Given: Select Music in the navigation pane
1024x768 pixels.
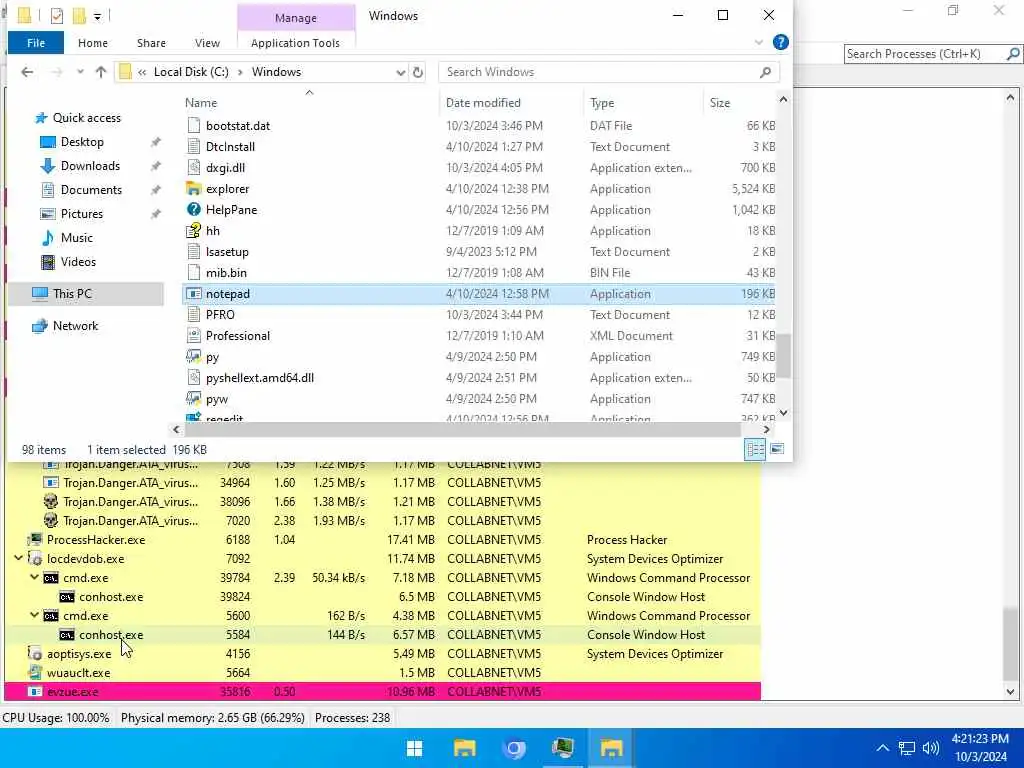Looking at the screenshot, I should [76, 238].
